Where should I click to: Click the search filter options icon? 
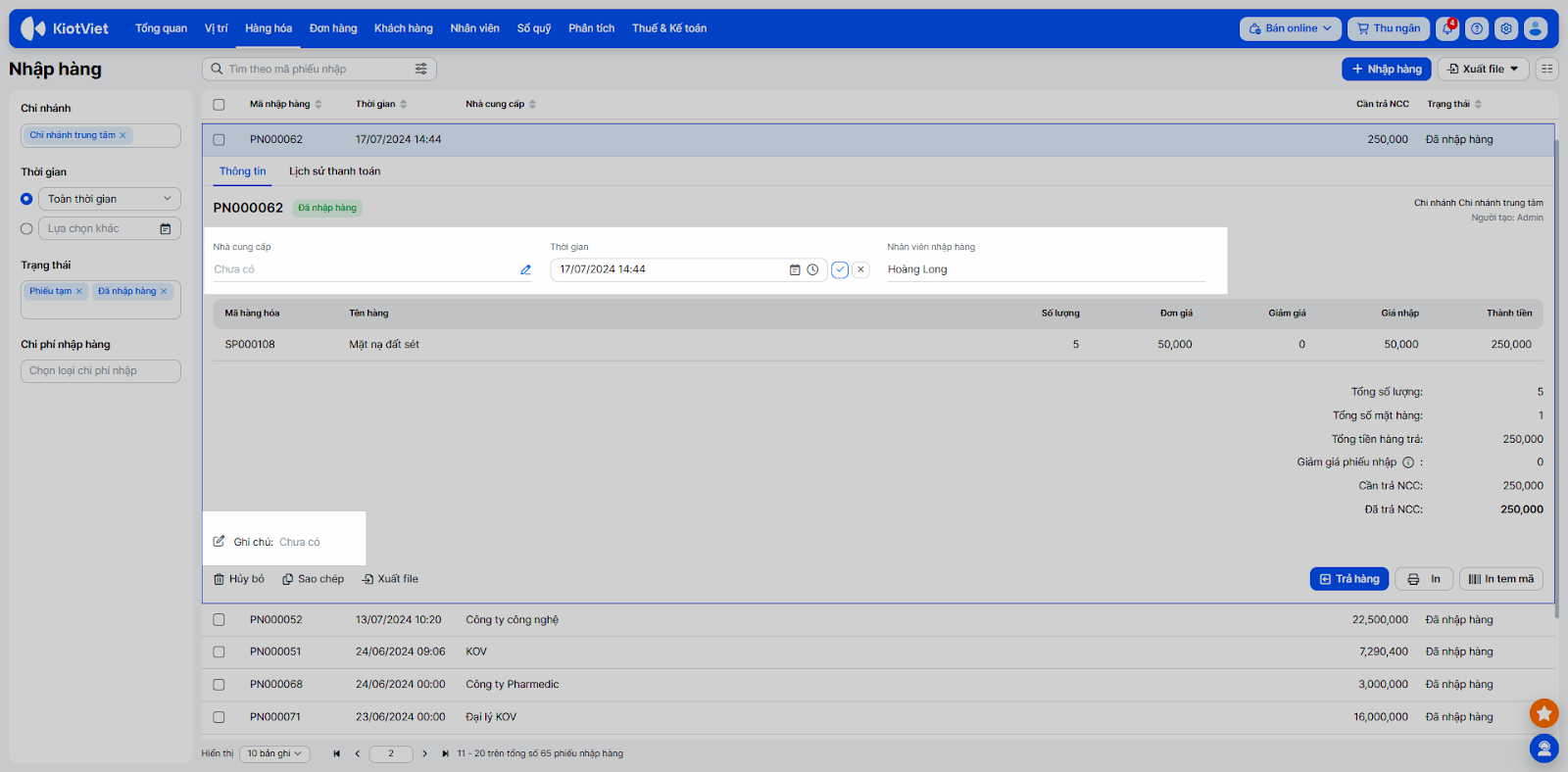[x=421, y=69]
